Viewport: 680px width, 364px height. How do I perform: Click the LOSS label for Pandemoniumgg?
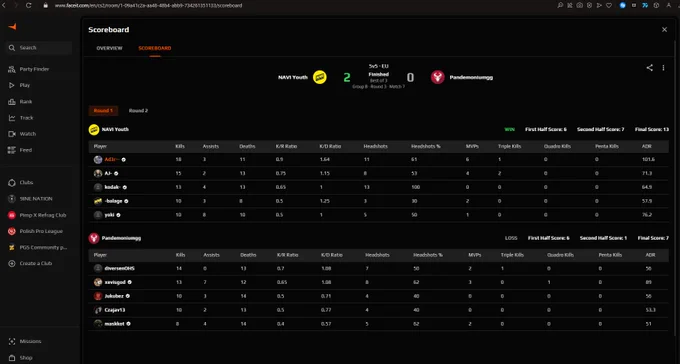tap(511, 238)
